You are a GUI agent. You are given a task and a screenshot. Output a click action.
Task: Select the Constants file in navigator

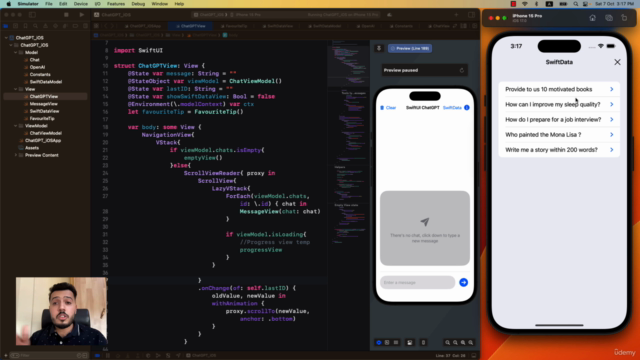click(x=40, y=74)
